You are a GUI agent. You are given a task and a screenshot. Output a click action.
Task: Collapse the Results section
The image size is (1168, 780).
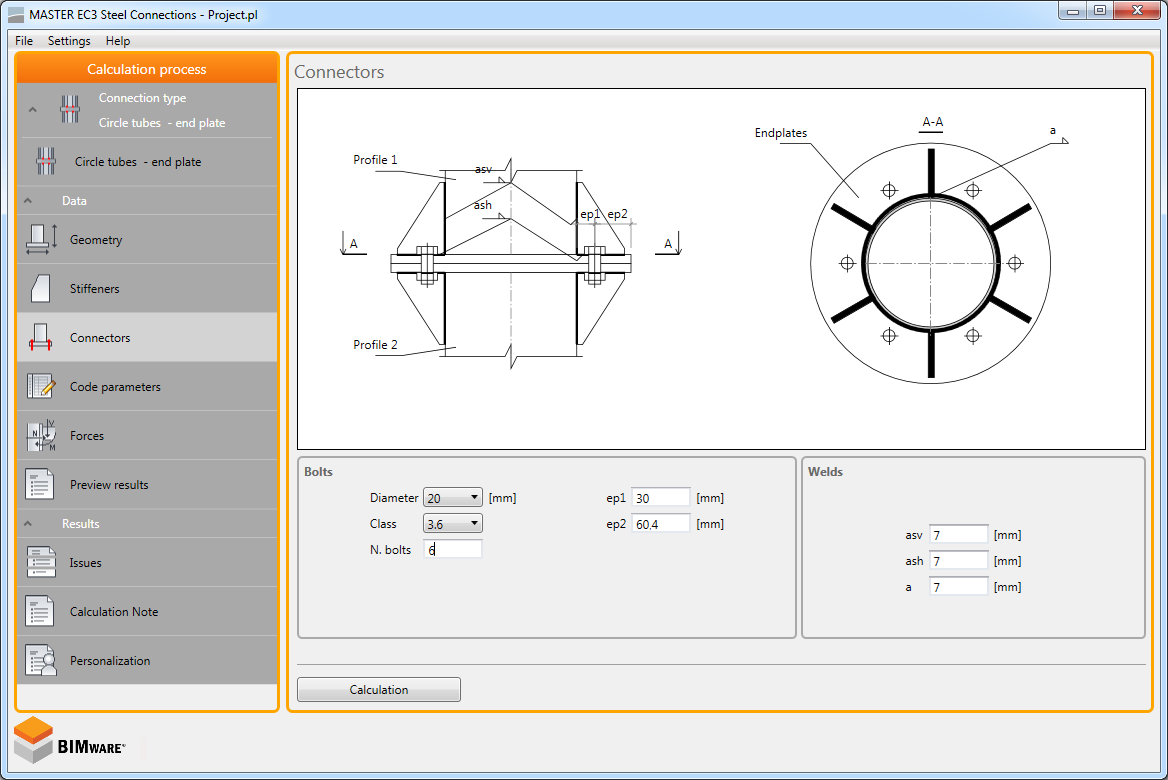(28, 524)
